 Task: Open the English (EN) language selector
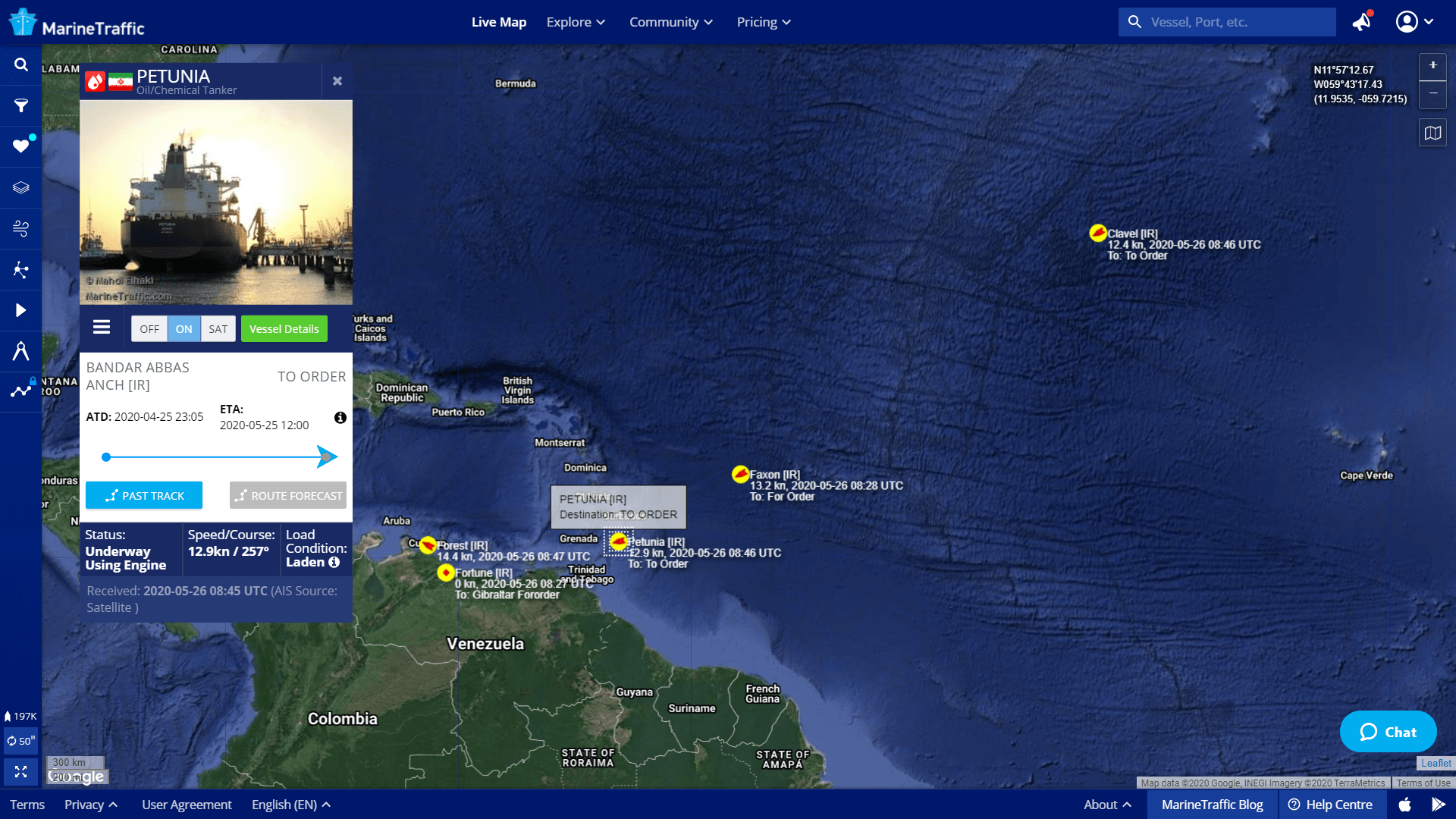tap(291, 805)
